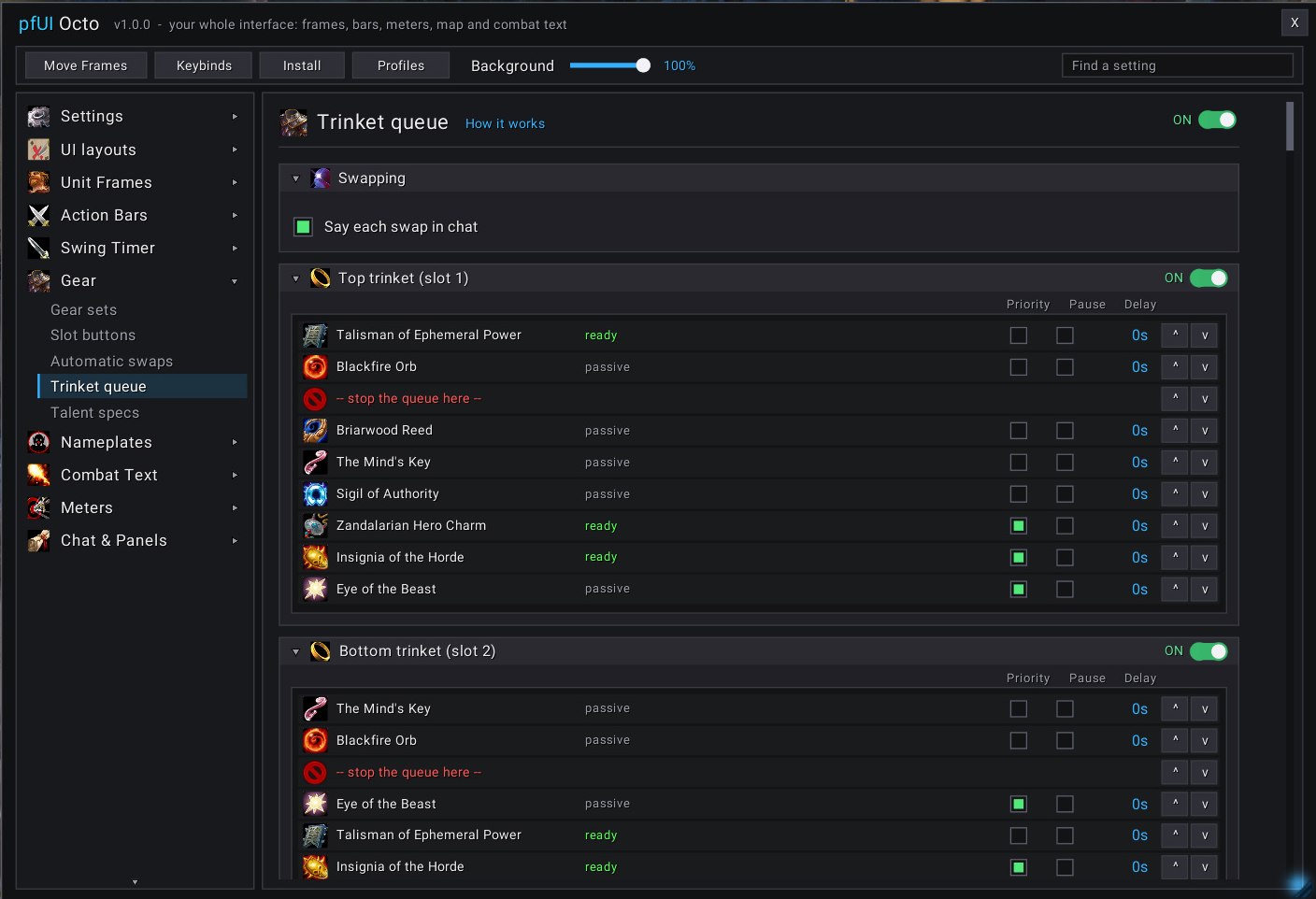Click the Zandalarian Hero Charm trinket icon
The width and height of the screenshot is (1316, 899).
point(315,526)
